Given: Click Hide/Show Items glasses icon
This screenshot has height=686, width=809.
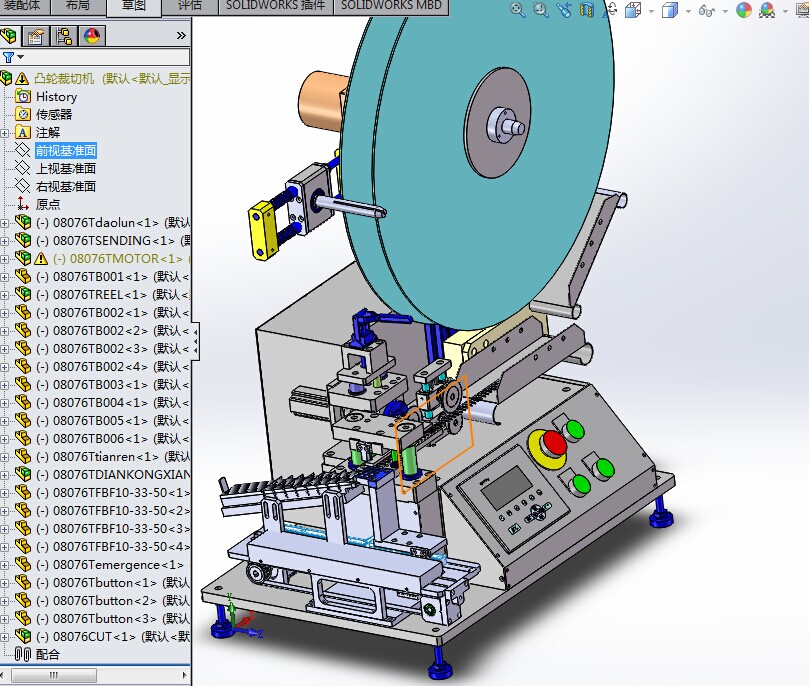Looking at the screenshot, I should [x=707, y=10].
